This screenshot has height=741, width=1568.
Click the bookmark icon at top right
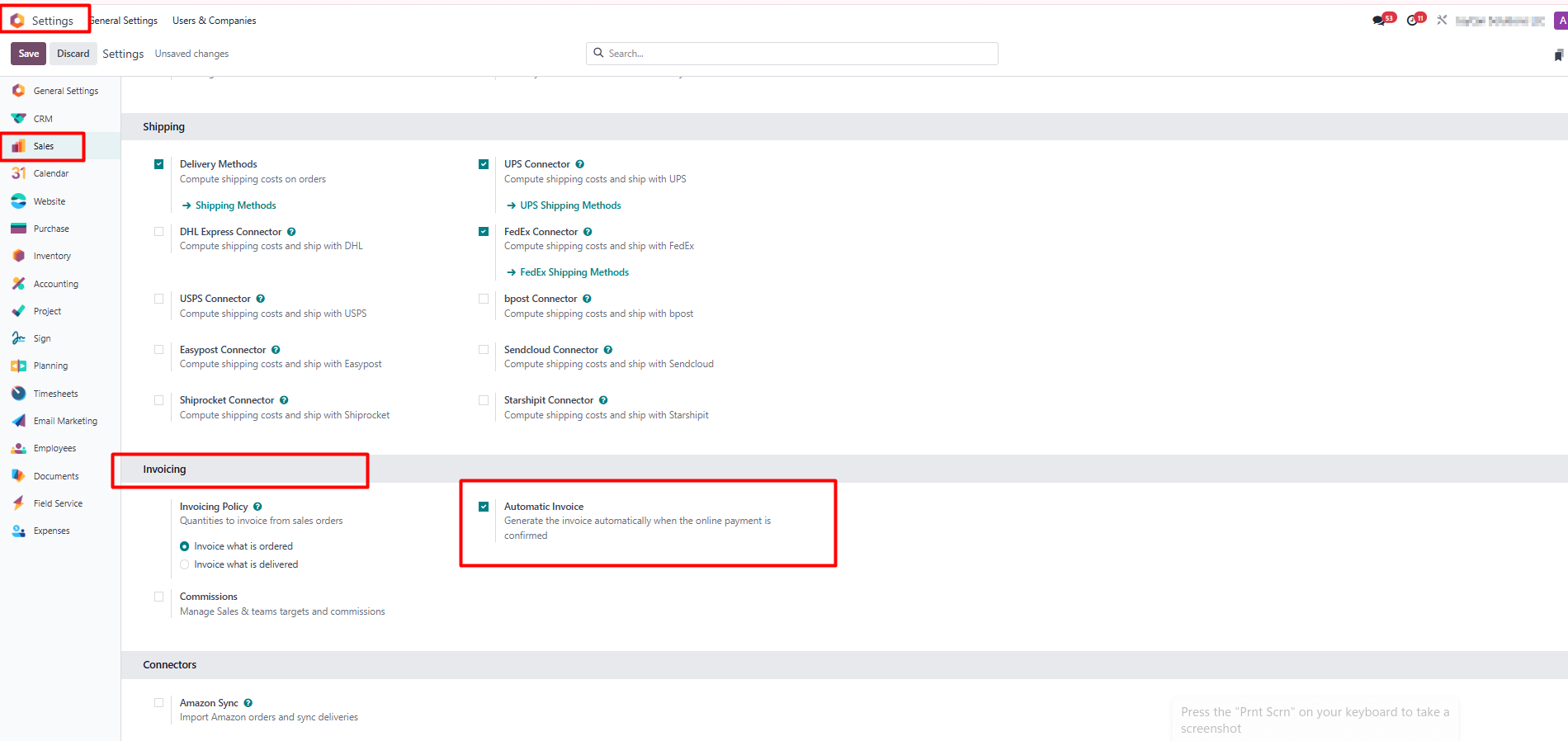[1558, 54]
